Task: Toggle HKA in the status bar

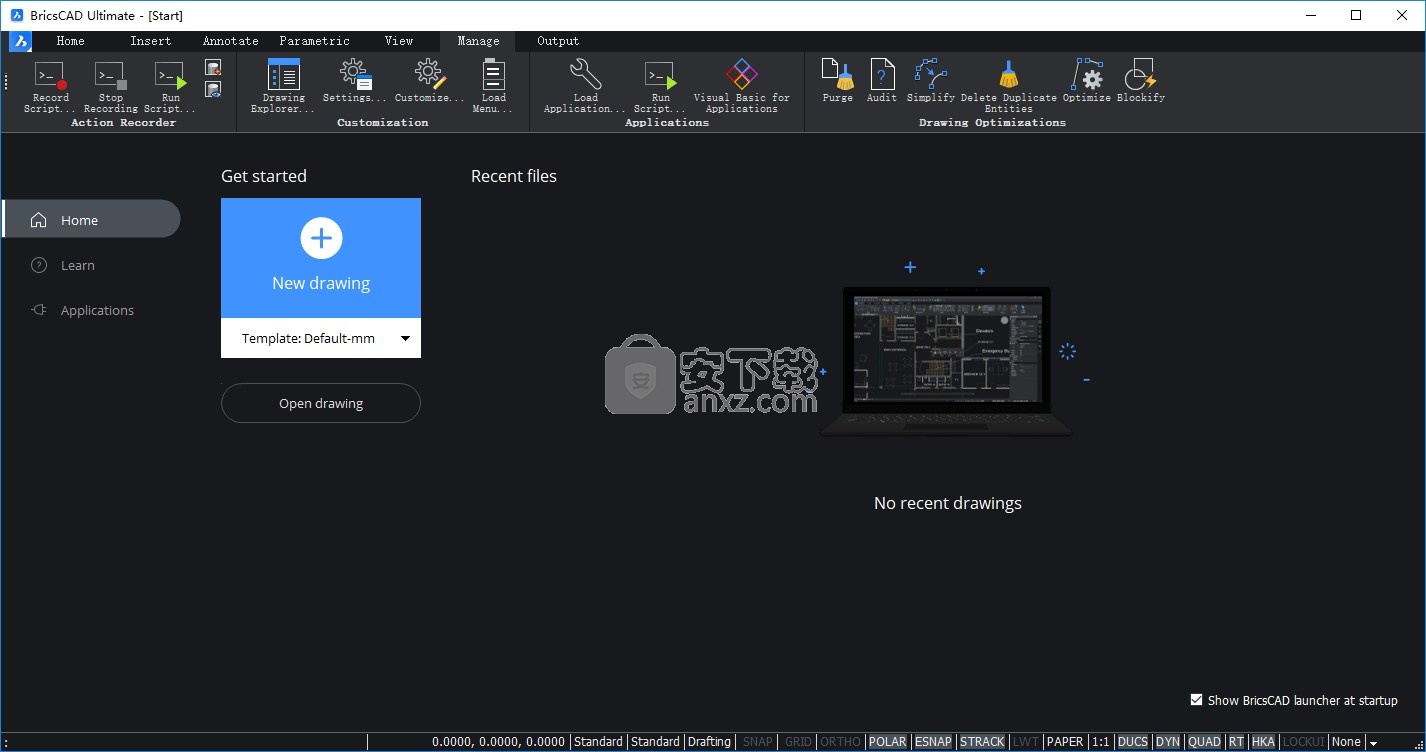Action: tap(1263, 742)
